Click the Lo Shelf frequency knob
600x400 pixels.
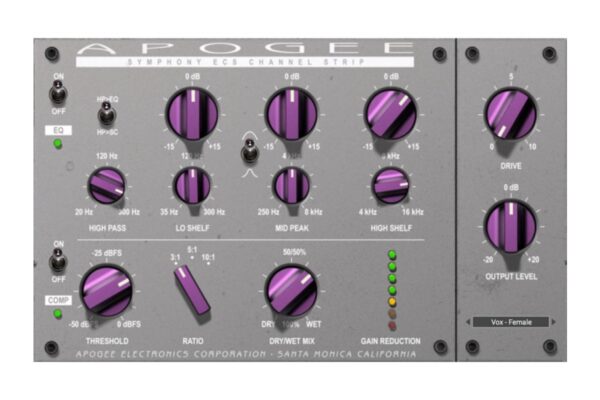pos(192,186)
